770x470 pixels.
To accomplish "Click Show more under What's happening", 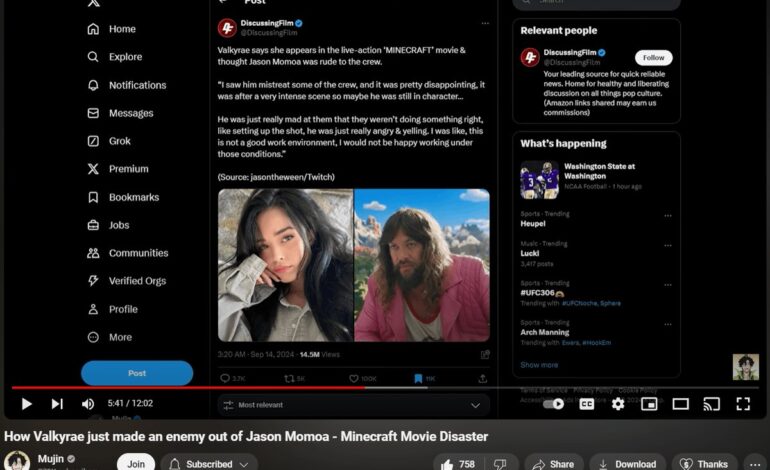I will click(x=539, y=365).
